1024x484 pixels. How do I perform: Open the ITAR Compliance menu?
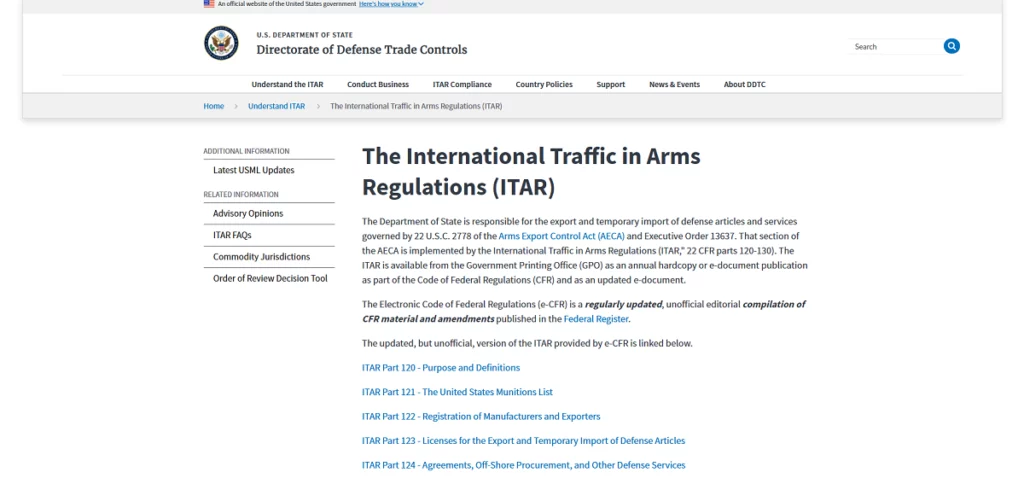tap(462, 84)
